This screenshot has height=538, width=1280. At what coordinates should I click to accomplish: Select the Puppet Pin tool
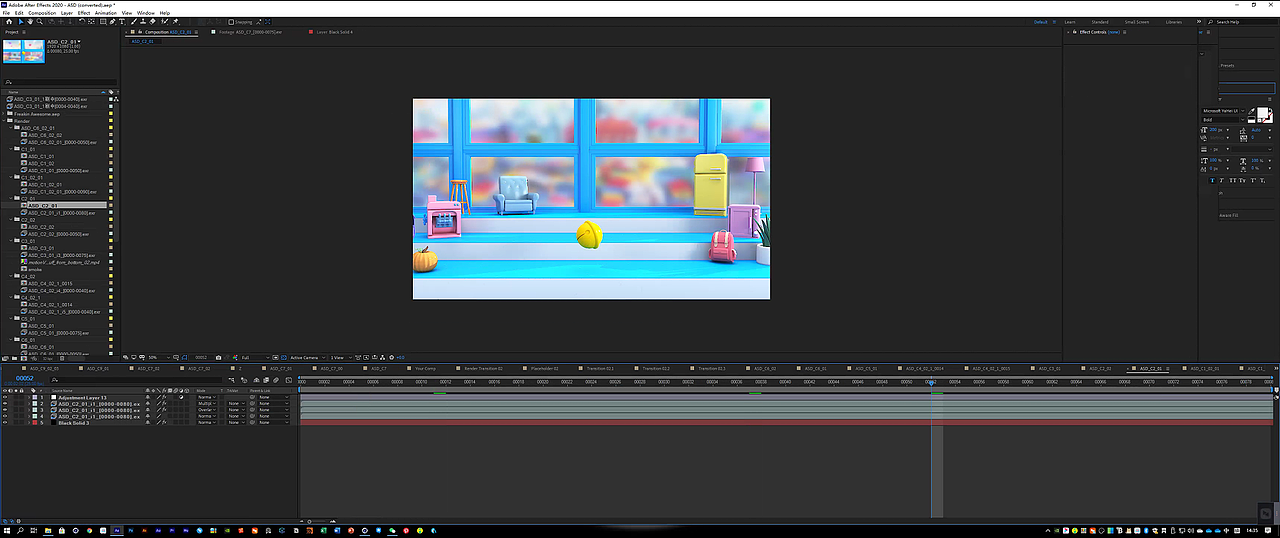175,21
